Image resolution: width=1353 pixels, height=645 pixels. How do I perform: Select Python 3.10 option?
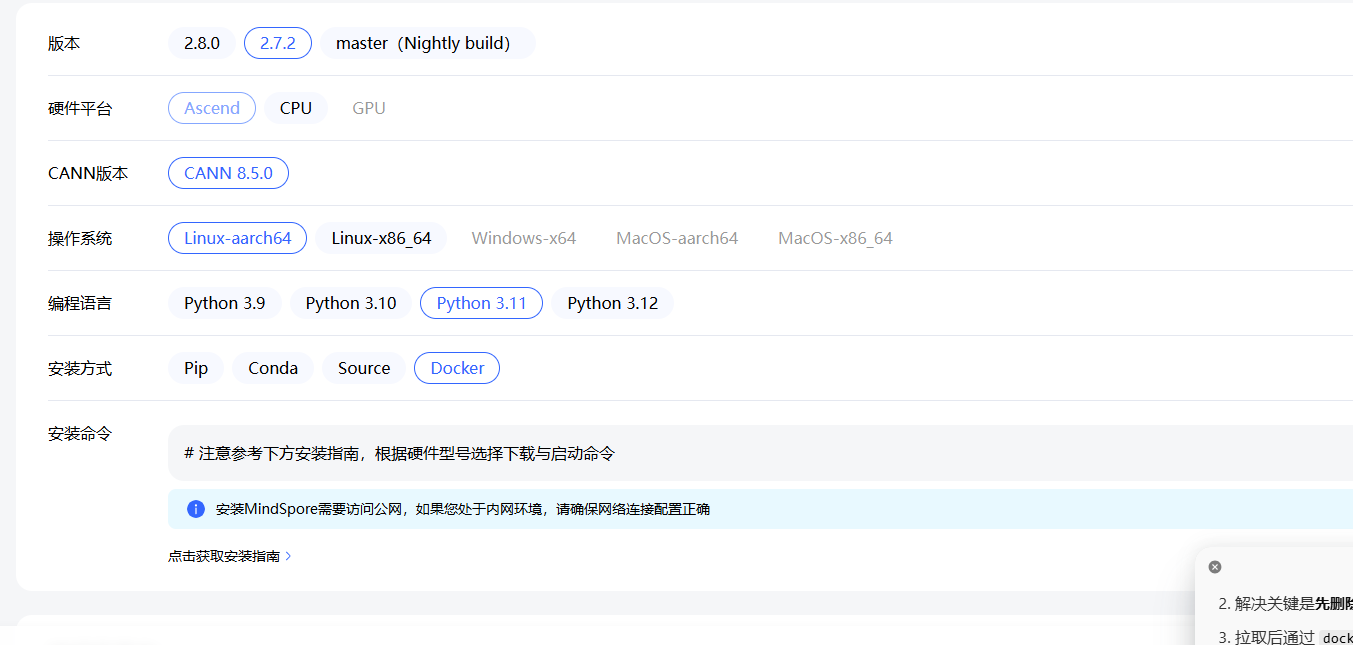pyautogui.click(x=351, y=303)
